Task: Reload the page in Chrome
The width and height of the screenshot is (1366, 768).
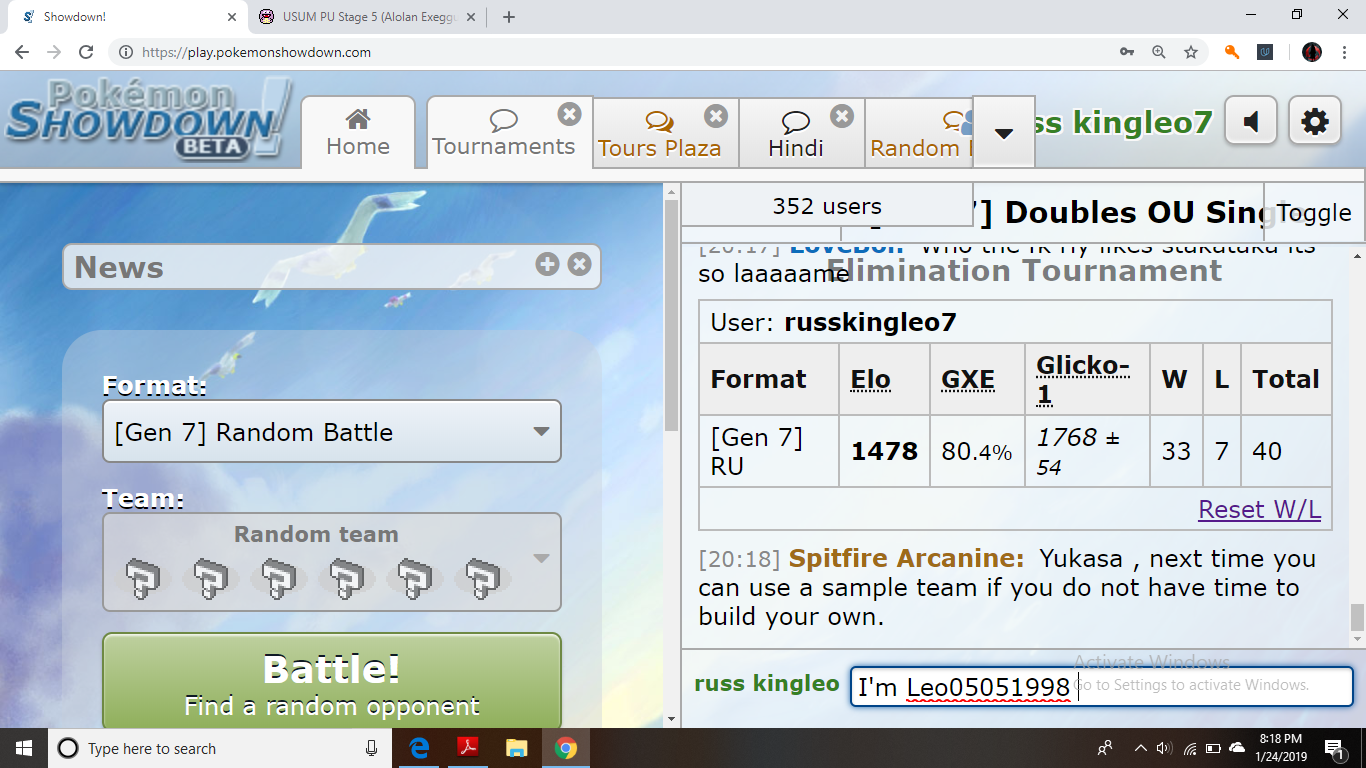Action: tap(86, 52)
